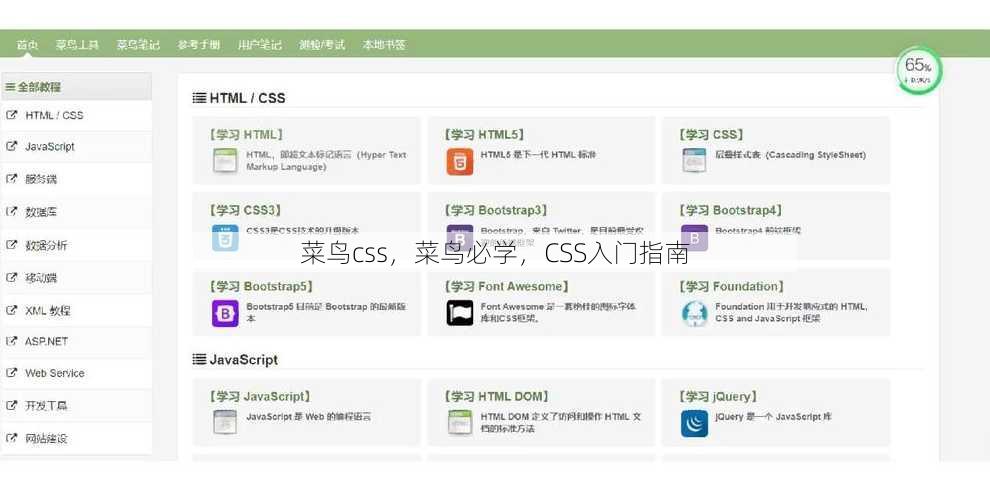The image size is (990, 490).
Task: Open the 用户笔记 nav item
Action: (259, 45)
